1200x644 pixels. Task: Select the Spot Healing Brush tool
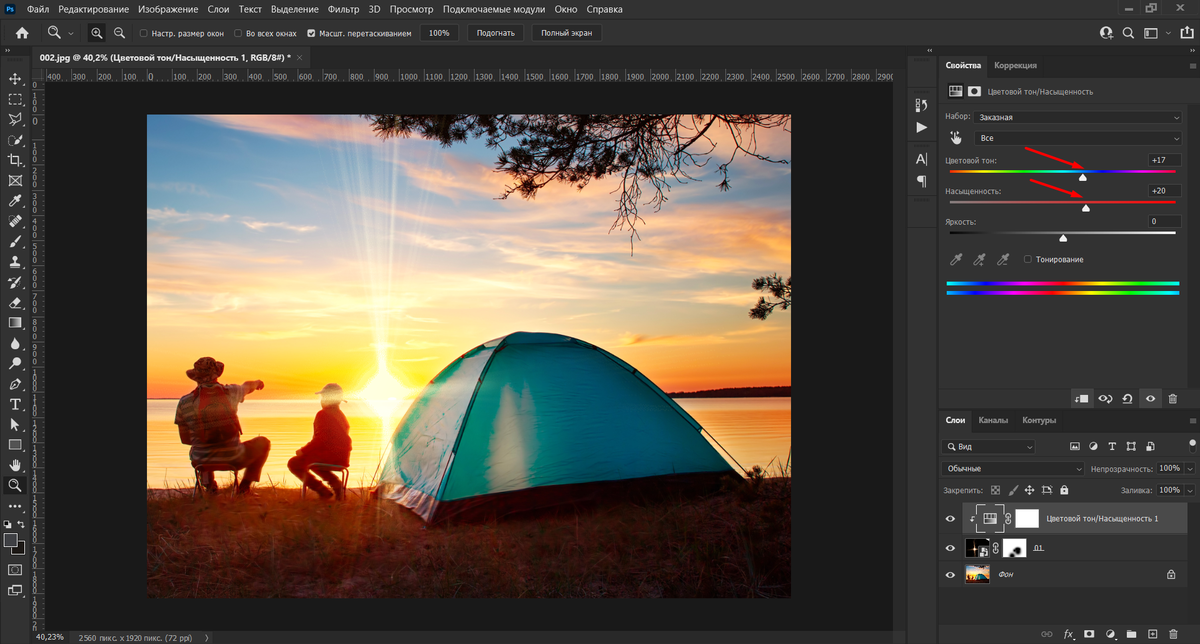[x=15, y=221]
